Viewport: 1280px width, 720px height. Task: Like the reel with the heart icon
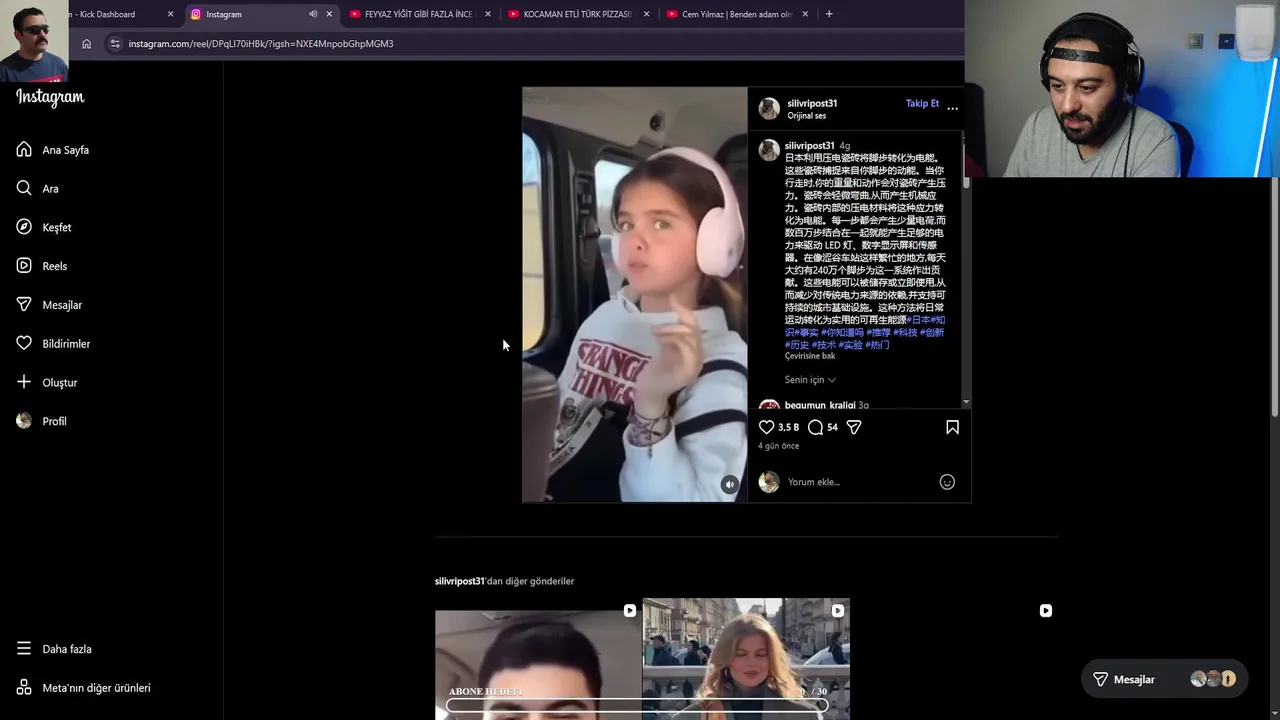point(766,427)
